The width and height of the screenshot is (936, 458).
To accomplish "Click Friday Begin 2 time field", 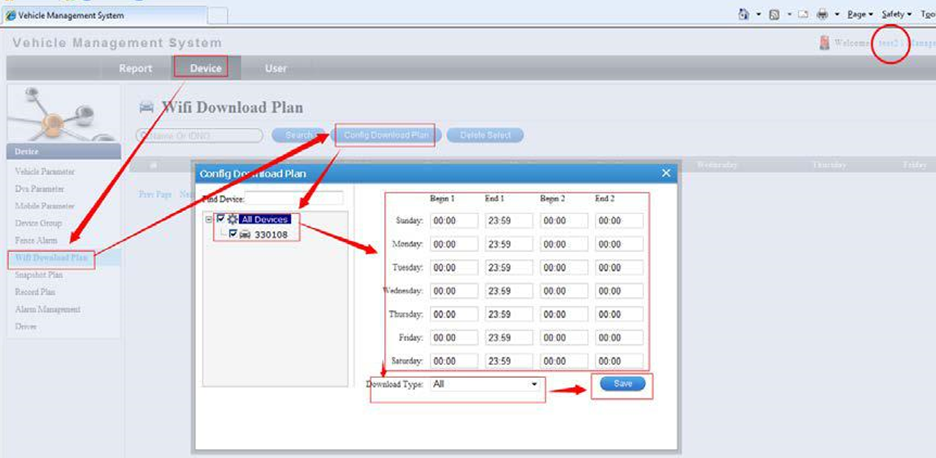I will coord(564,337).
